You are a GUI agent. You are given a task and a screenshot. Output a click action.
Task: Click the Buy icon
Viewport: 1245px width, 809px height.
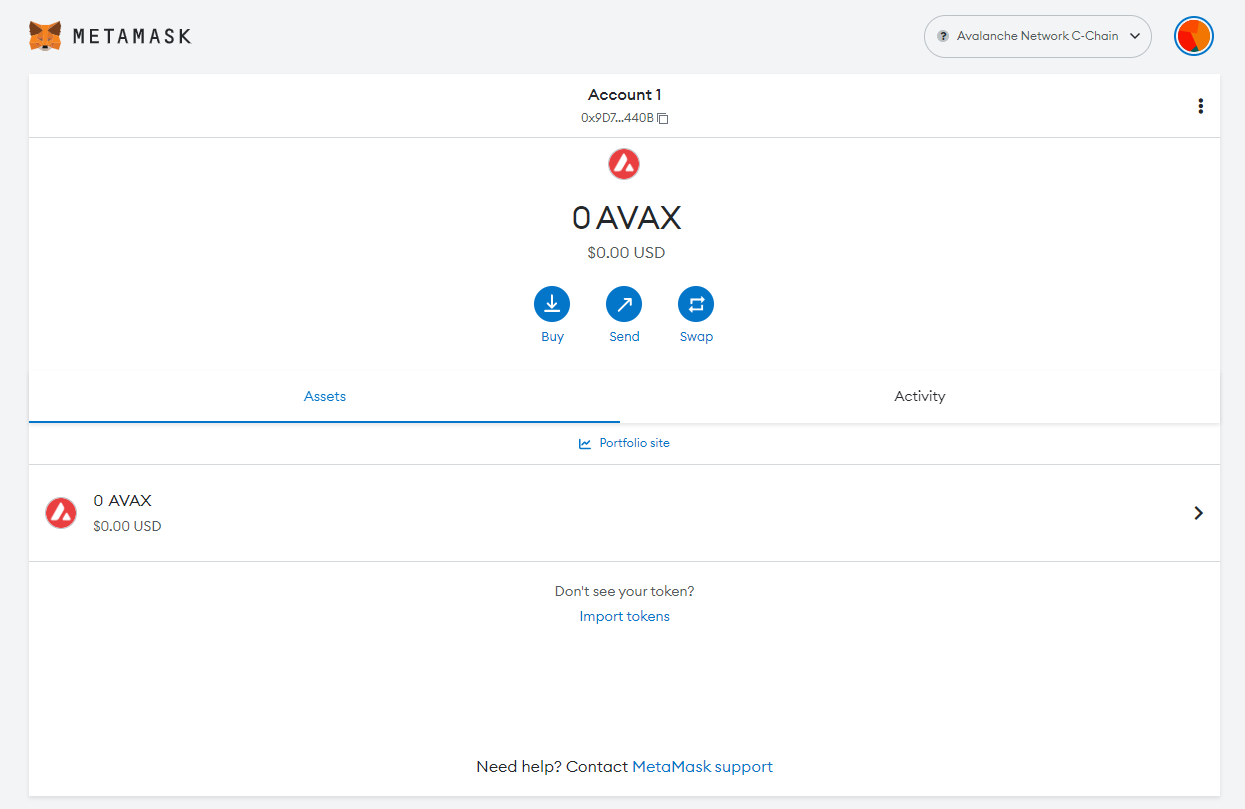(x=552, y=302)
